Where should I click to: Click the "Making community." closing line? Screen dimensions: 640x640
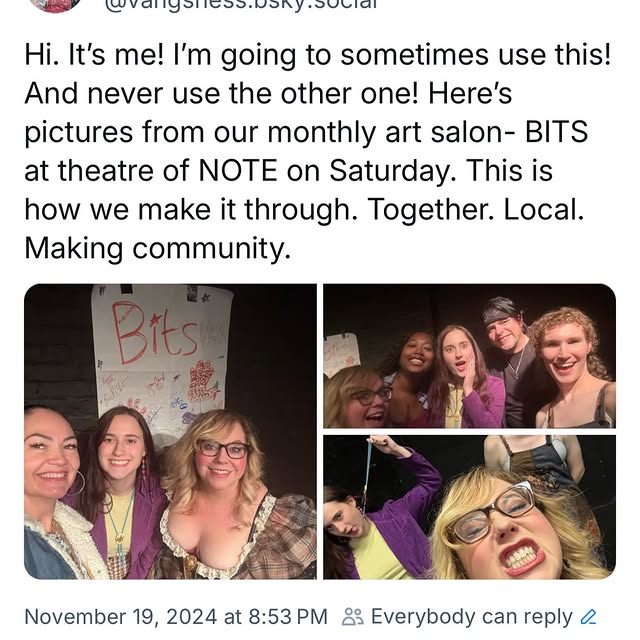tap(157, 248)
